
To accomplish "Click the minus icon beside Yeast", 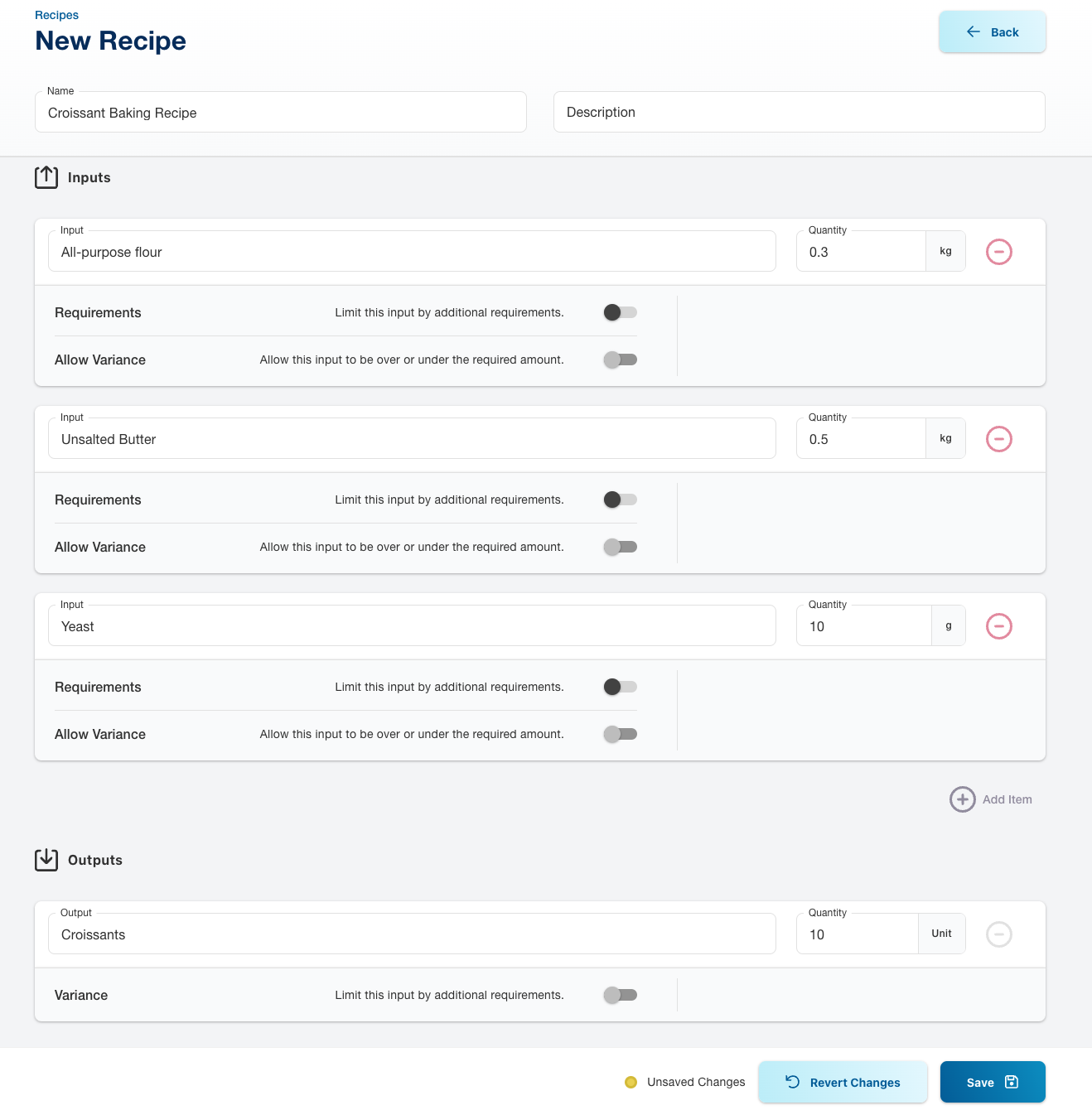I will [998, 626].
